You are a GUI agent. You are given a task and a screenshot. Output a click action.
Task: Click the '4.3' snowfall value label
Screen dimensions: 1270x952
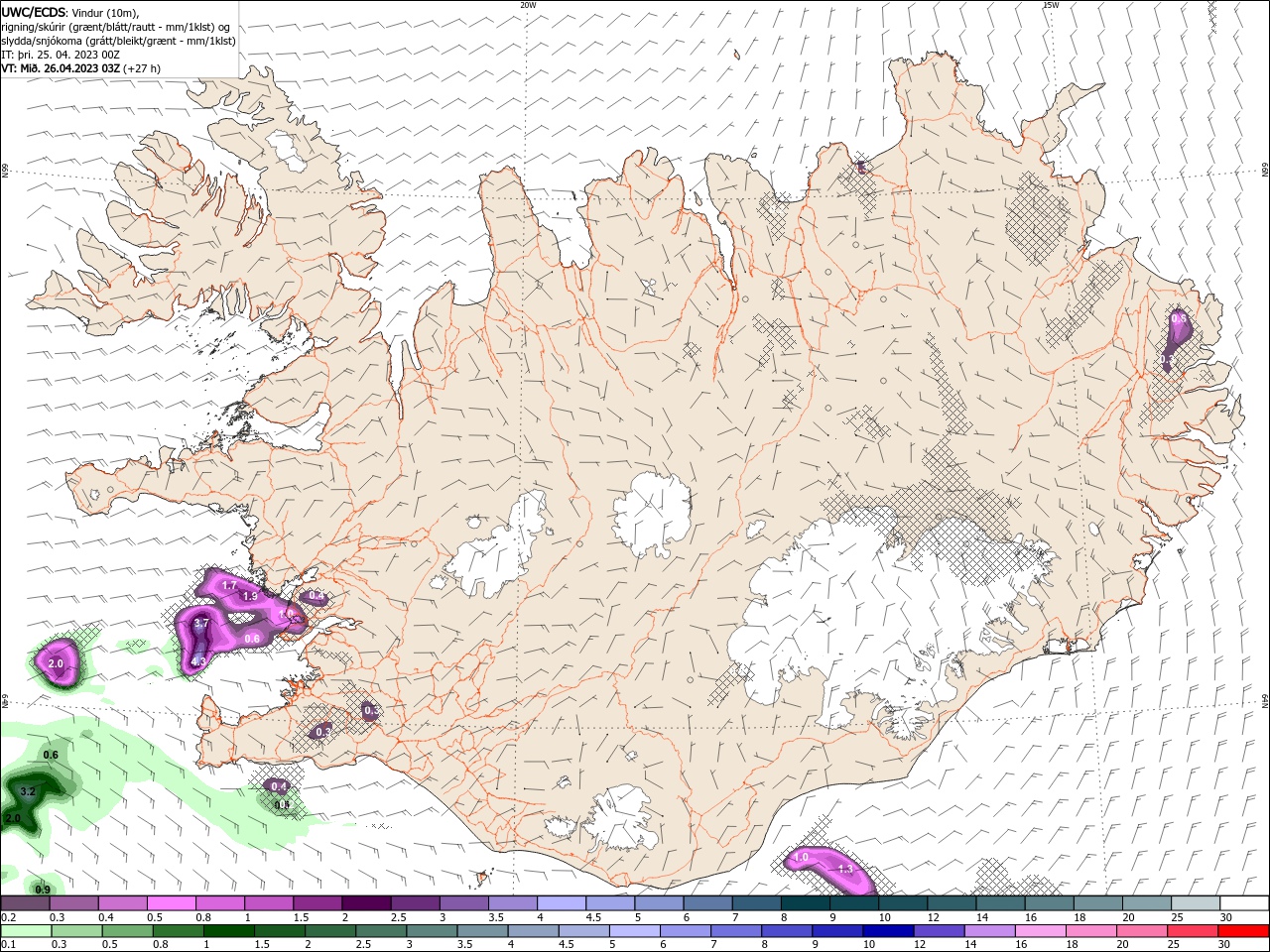pos(198,661)
